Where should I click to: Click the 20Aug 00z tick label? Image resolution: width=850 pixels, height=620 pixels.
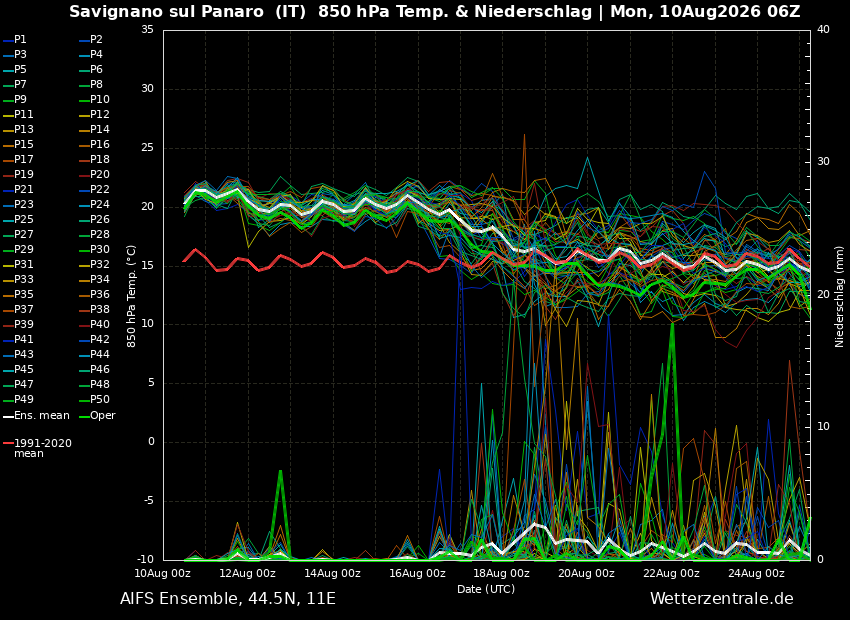click(x=587, y=573)
